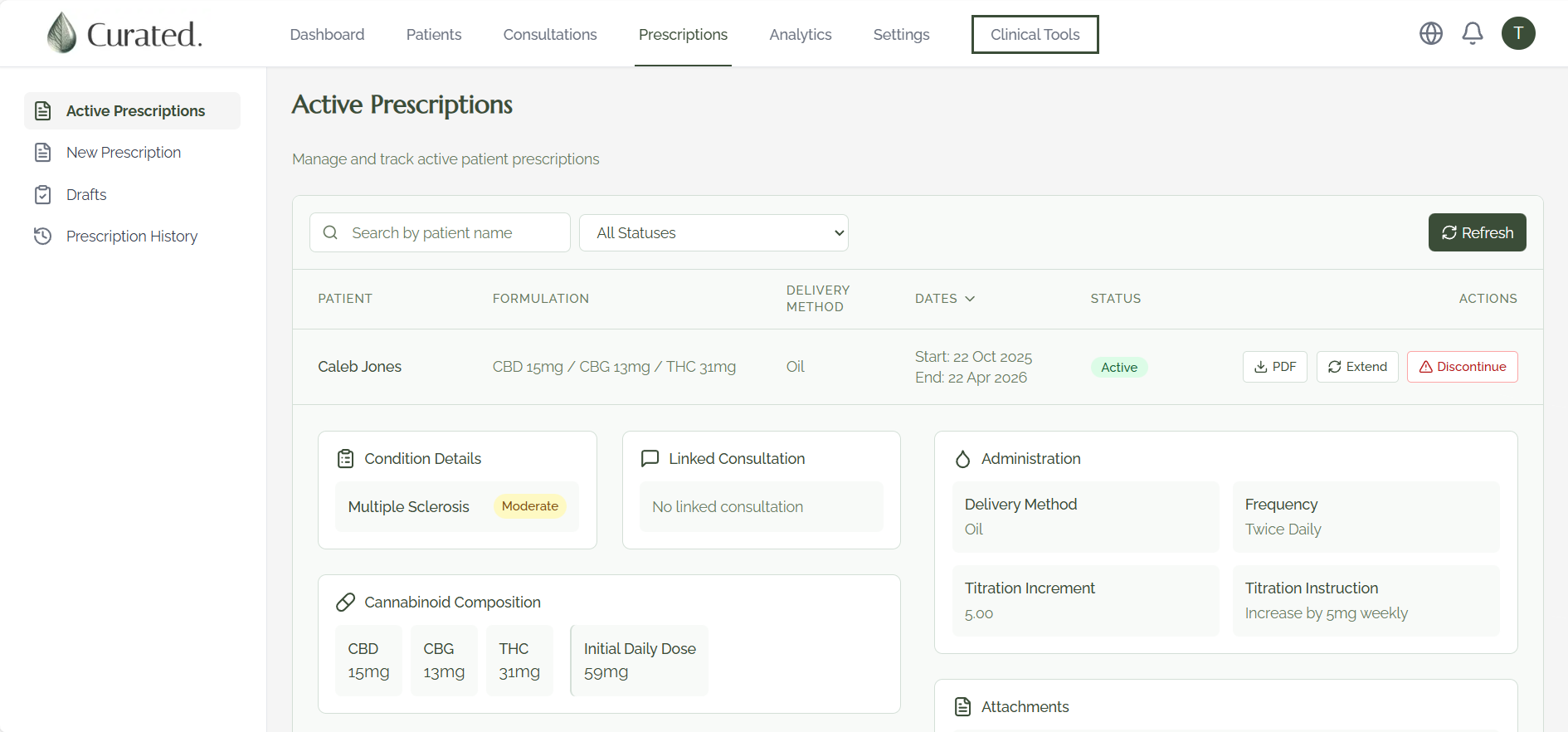Click Titration Instruction Increase by 5mg weekly
This screenshot has height=732, width=1568.
tap(1366, 601)
